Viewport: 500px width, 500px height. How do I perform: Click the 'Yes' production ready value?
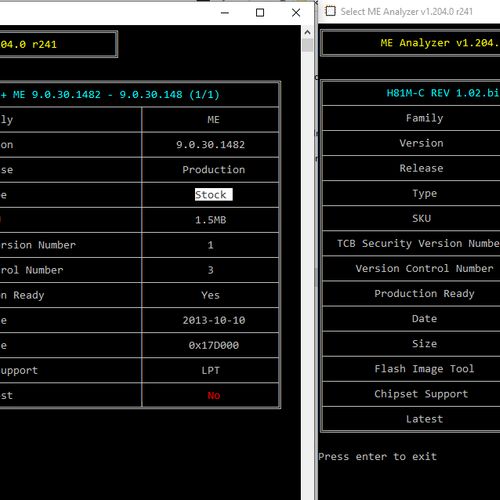click(210, 295)
